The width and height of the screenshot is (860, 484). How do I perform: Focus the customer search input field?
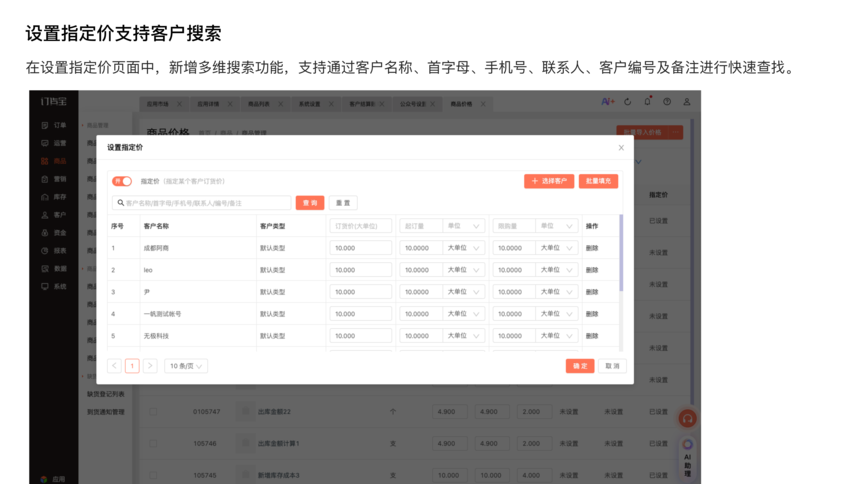tap(205, 203)
